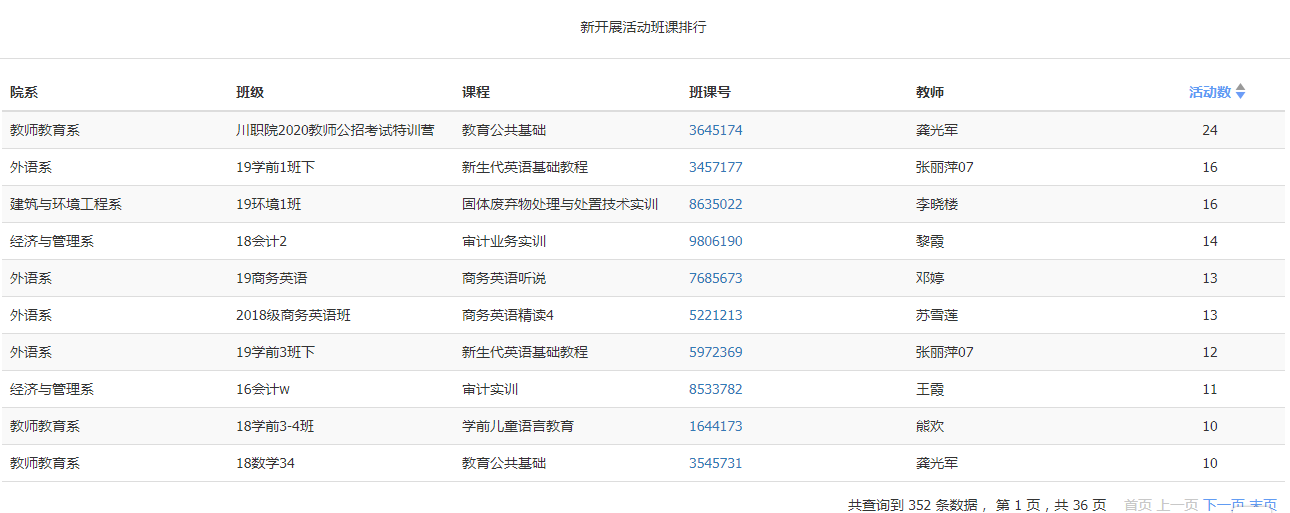
Task: Sort by the 活动数 sort arrows icon
Action: click(x=1240, y=92)
